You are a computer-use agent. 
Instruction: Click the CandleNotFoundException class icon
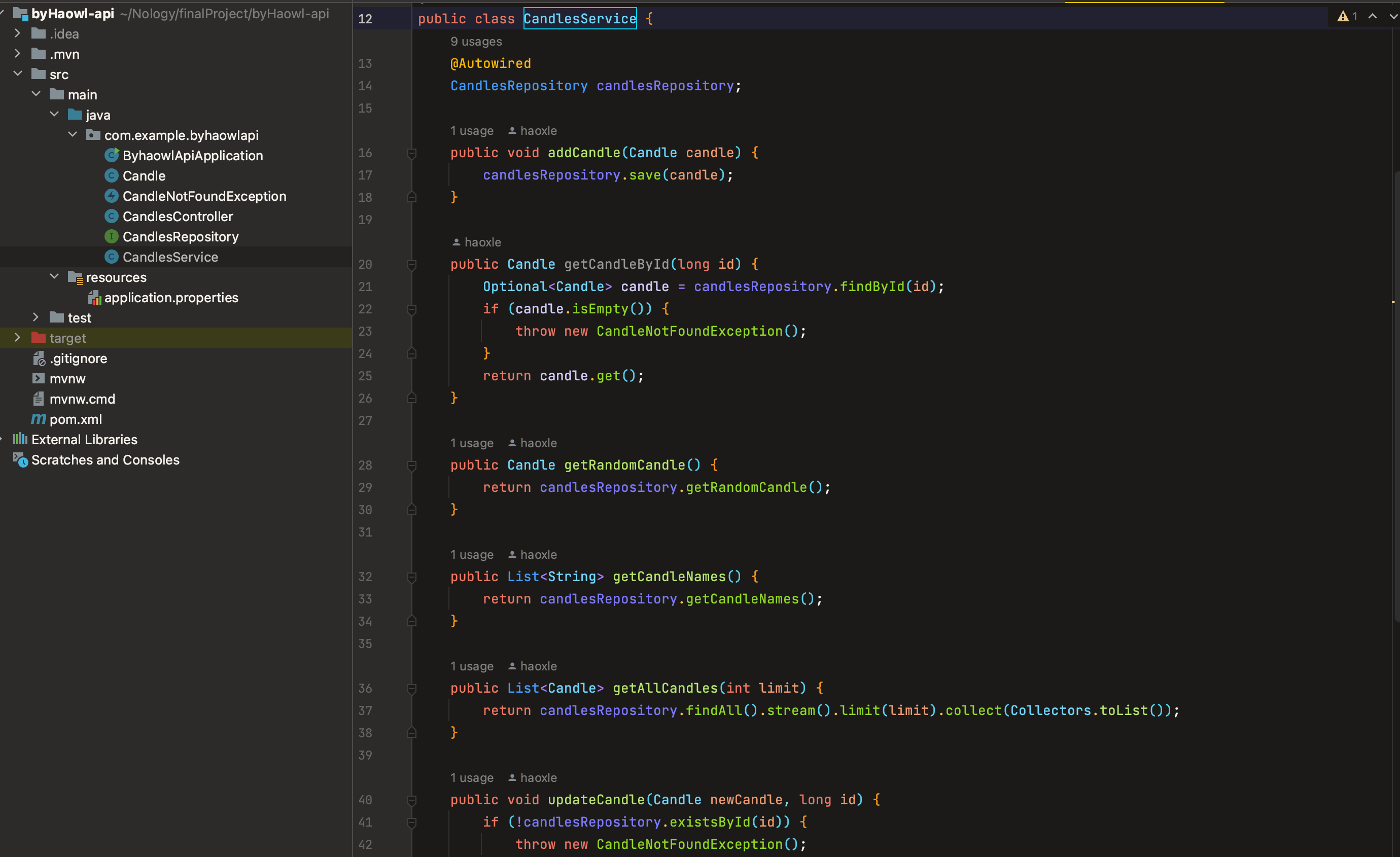(x=112, y=196)
